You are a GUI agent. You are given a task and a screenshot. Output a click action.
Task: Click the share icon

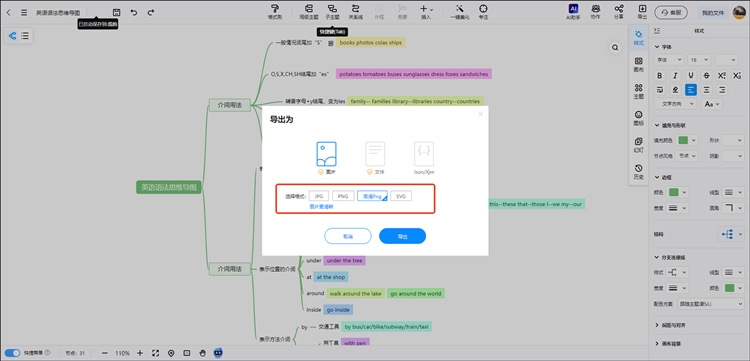619,11
